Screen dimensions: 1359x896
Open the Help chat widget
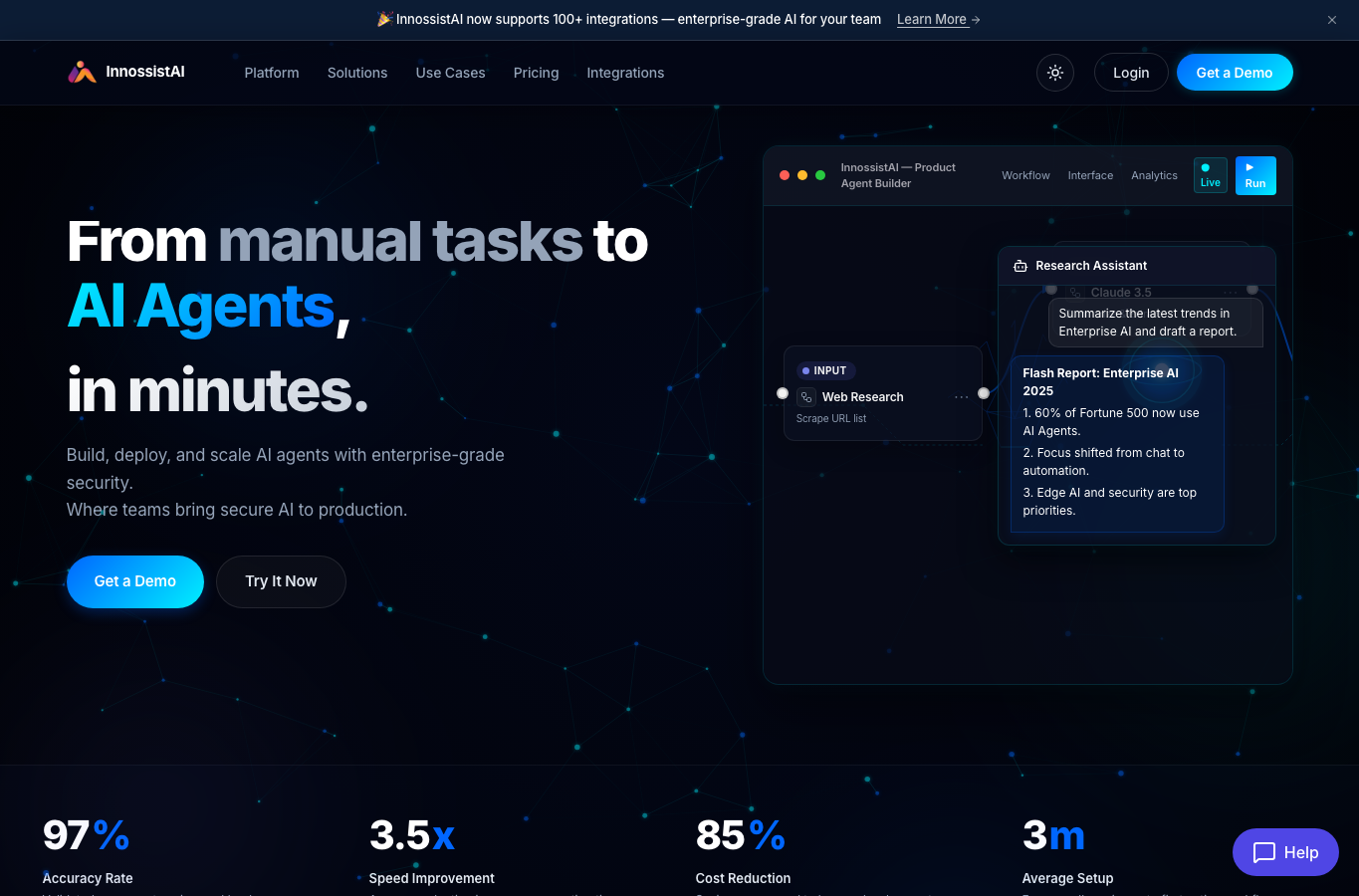coord(1285,852)
